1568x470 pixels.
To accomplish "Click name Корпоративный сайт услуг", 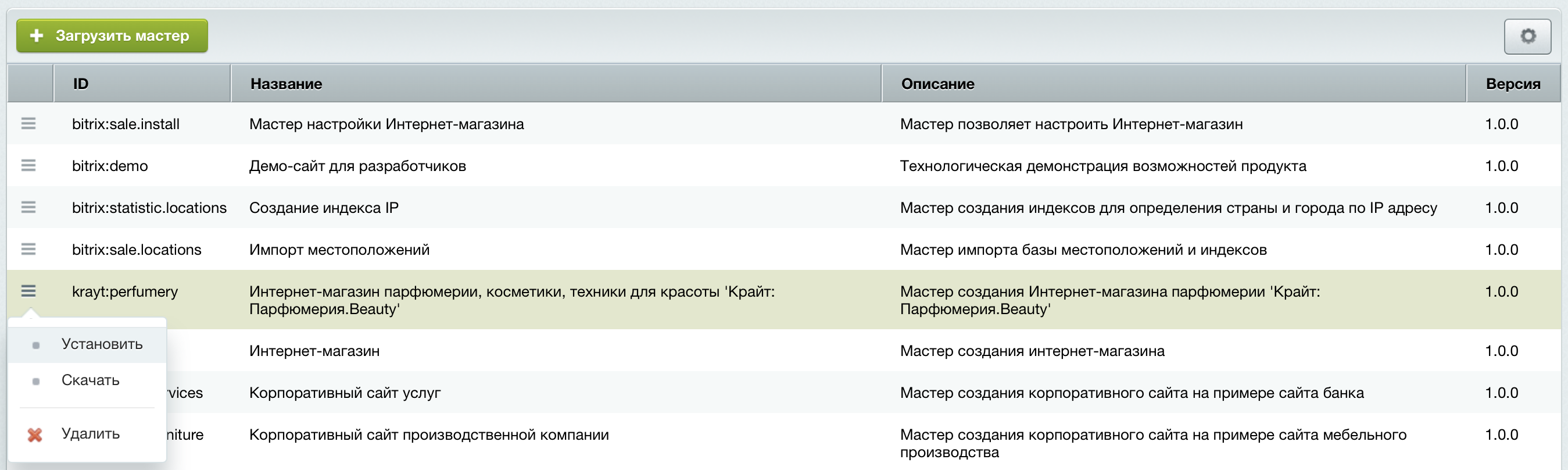I will click(345, 393).
